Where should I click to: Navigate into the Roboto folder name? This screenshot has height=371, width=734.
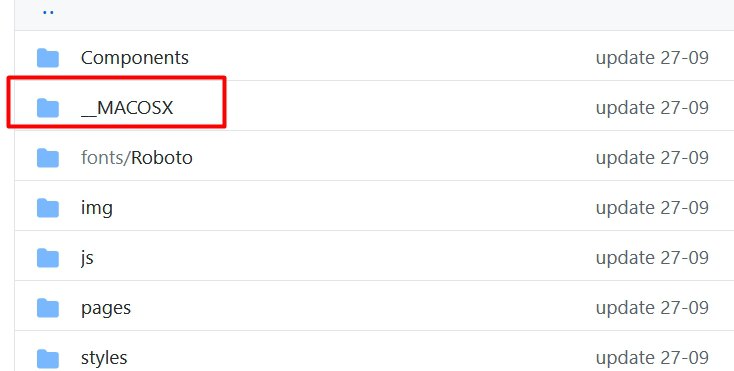pyautogui.click(x=162, y=158)
